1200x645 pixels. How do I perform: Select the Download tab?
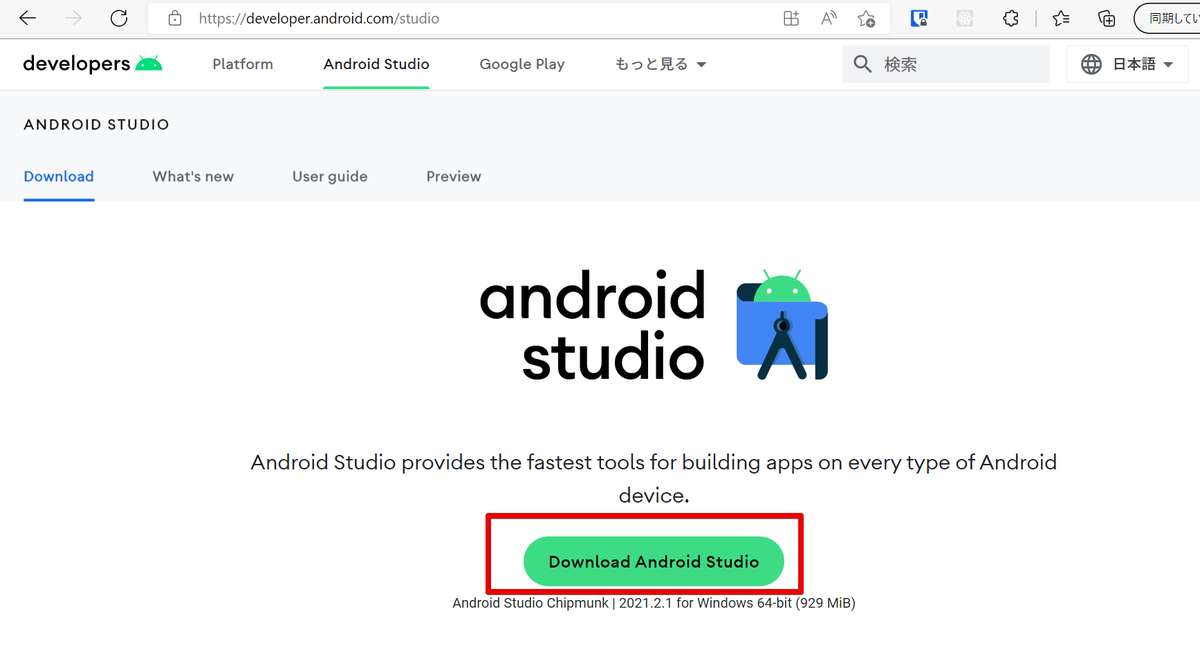[59, 176]
